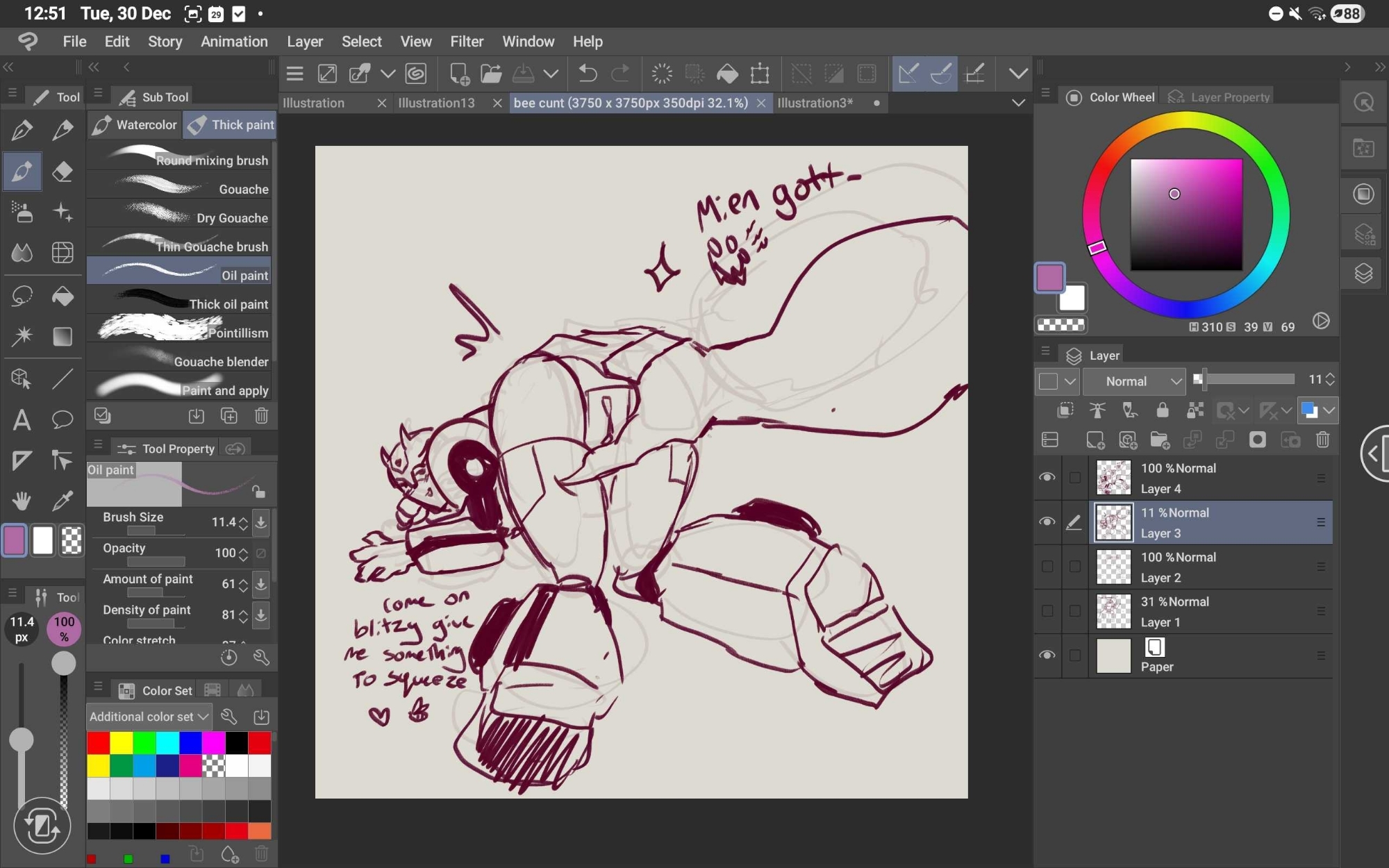Hide the Paper layer
The width and height of the screenshot is (1389, 868).
[1047, 656]
